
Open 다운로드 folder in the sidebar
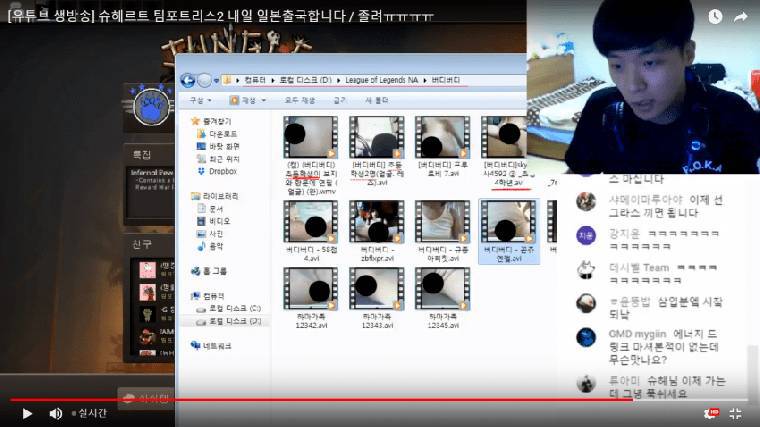click(223, 134)
